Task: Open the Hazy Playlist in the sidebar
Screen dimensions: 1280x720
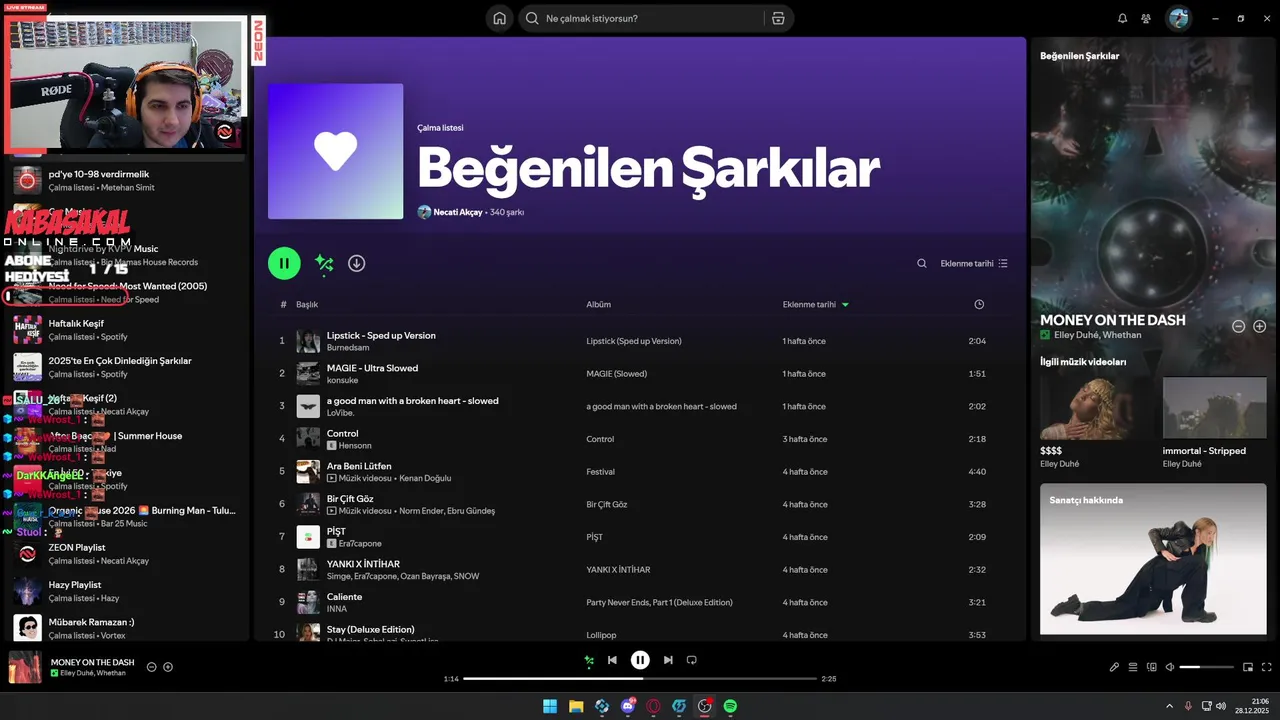Action: point(125,591)
